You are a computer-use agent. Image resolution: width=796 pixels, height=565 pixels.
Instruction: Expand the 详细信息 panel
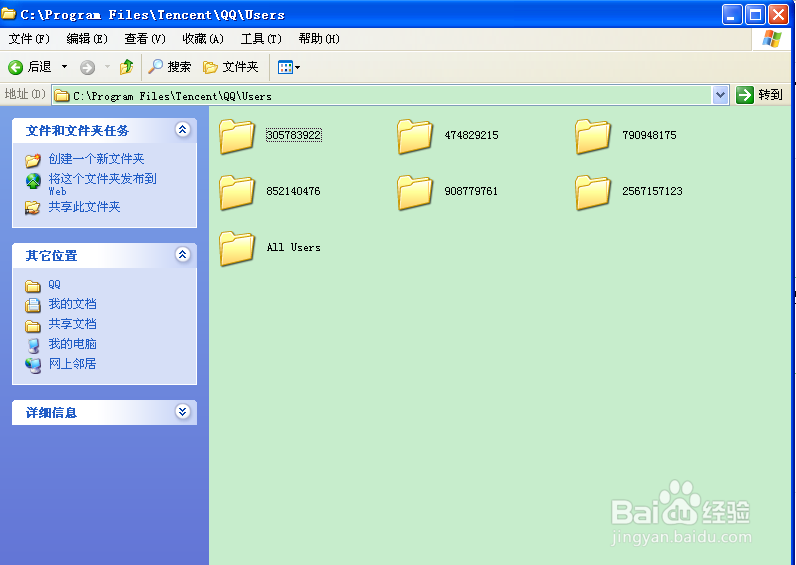182,412
